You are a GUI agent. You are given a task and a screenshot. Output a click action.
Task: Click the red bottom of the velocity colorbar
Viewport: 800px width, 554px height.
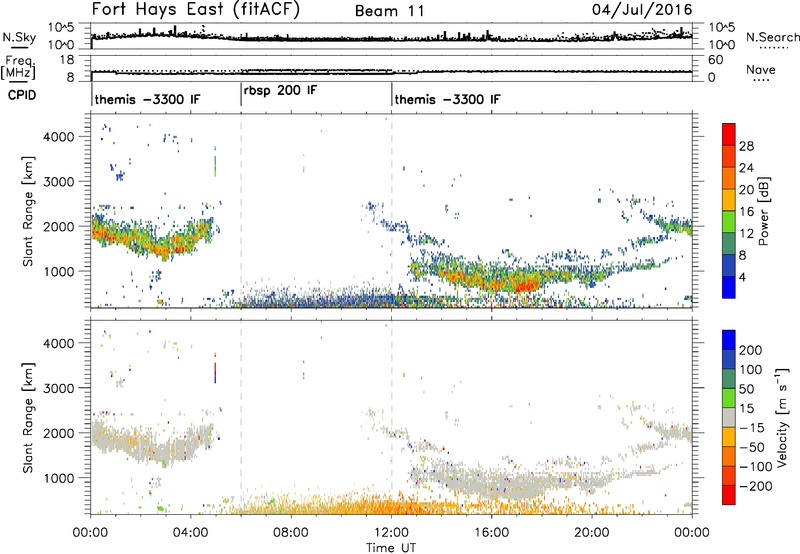point(729,495)
